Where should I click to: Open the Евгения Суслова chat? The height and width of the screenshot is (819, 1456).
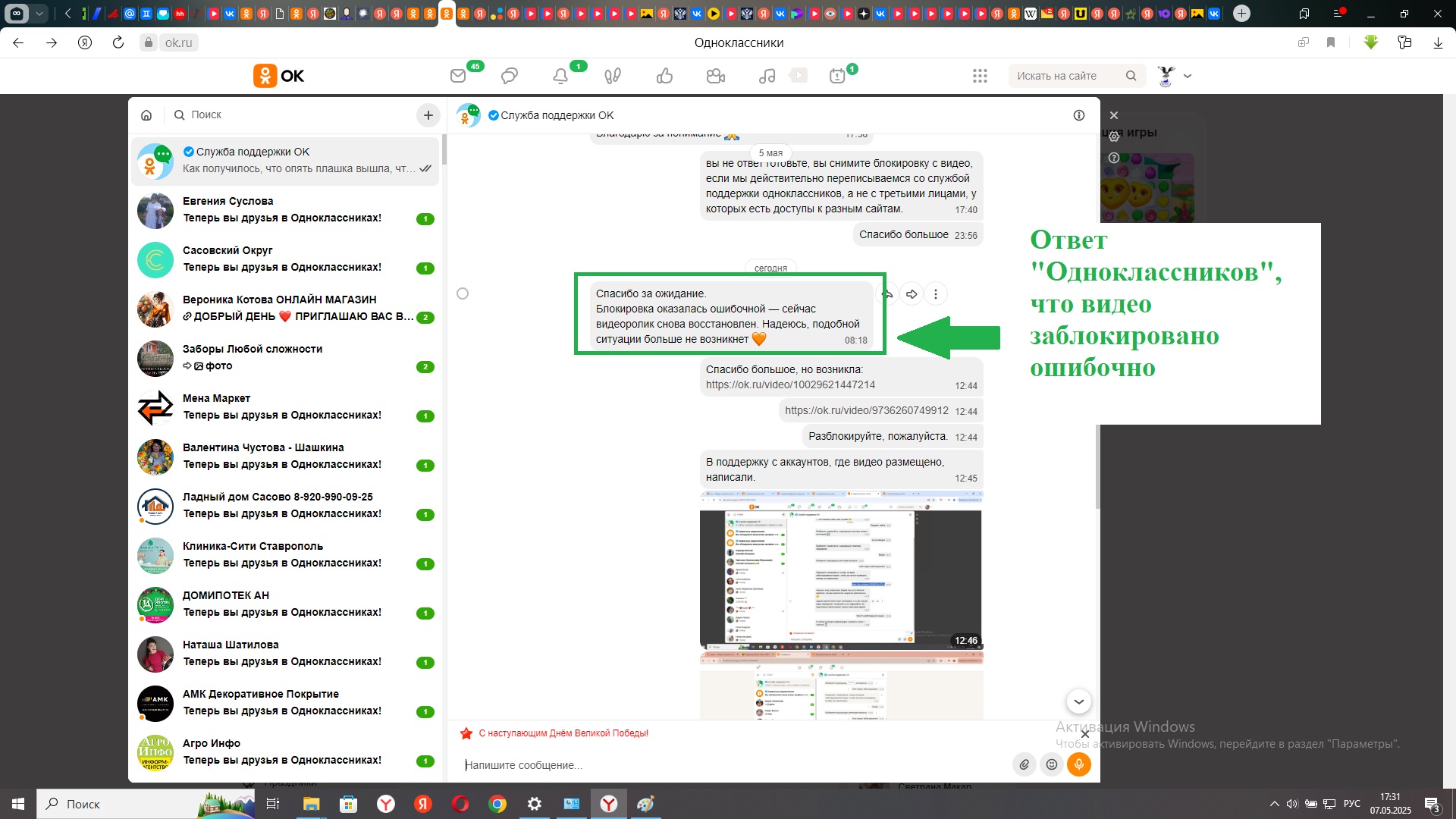pos(285,210)
